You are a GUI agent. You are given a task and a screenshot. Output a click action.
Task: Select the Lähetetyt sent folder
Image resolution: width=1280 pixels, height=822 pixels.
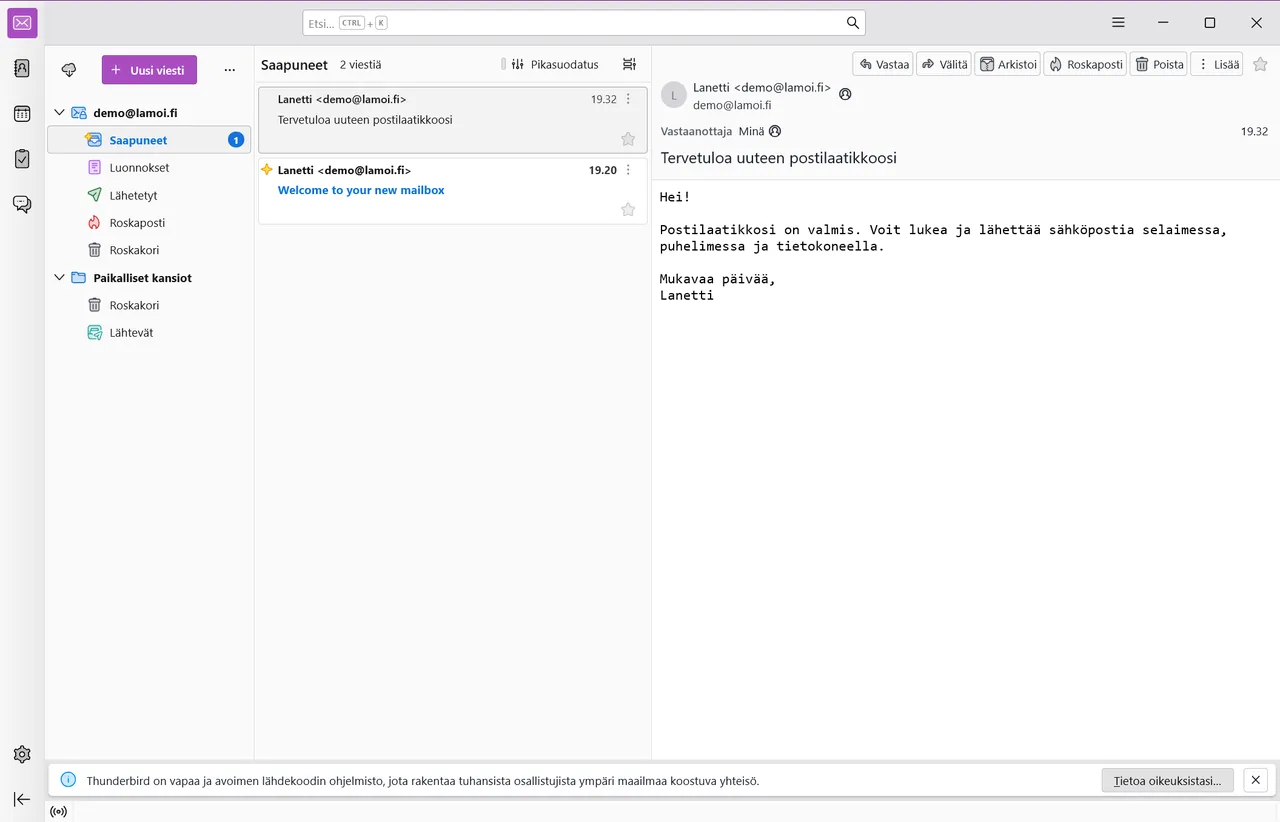149,195
